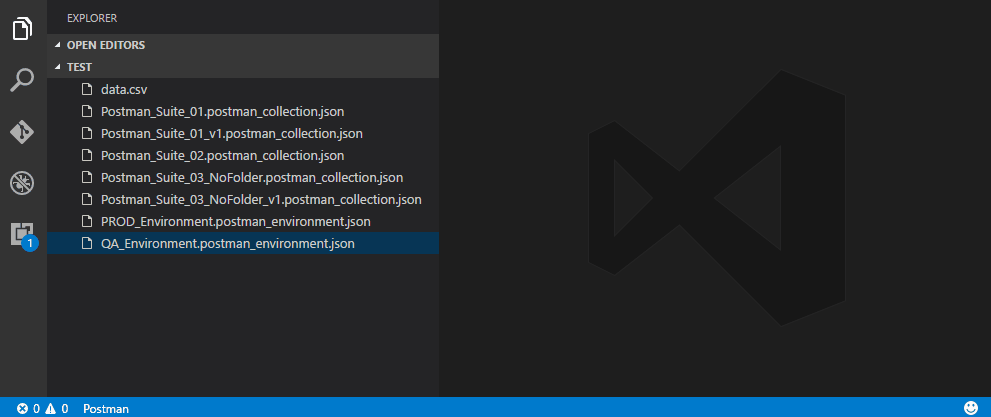
Task: Open the Debug view icon
Action: [23, 183]
